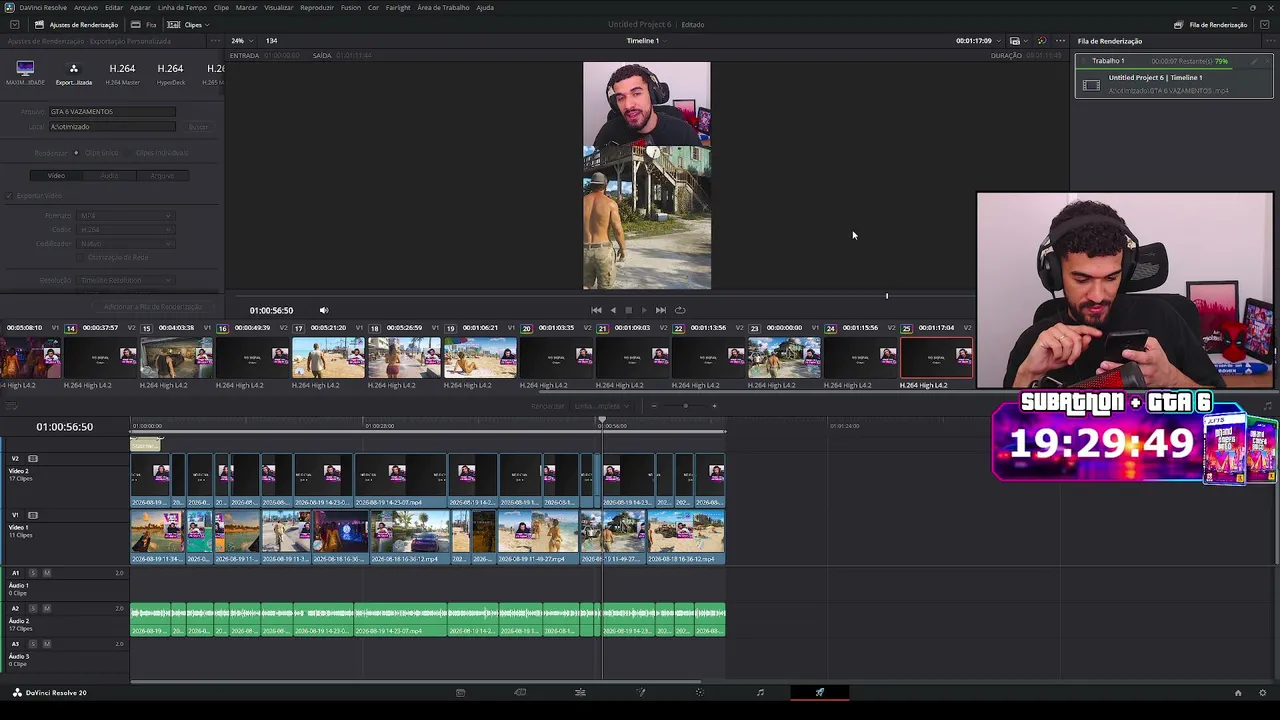Screen dimensions: 1280x720
Task: Jump to first frame in viewer
Action: click(596, 310)
